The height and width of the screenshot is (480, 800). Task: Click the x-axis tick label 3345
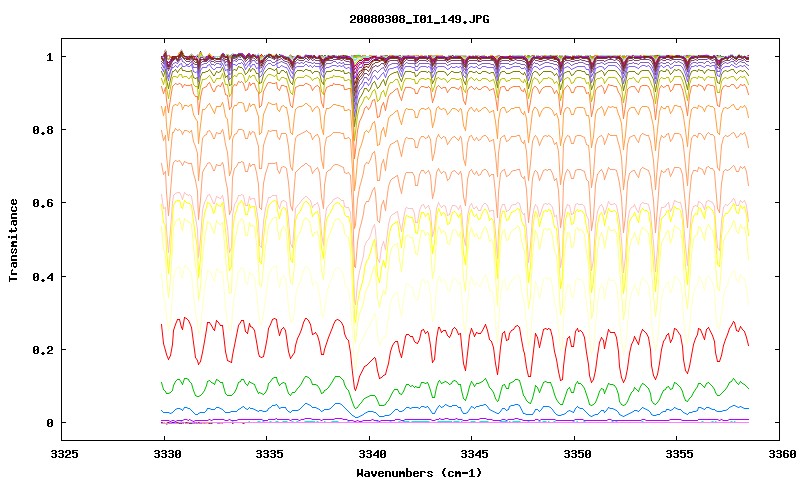click(x=474, y=454)
